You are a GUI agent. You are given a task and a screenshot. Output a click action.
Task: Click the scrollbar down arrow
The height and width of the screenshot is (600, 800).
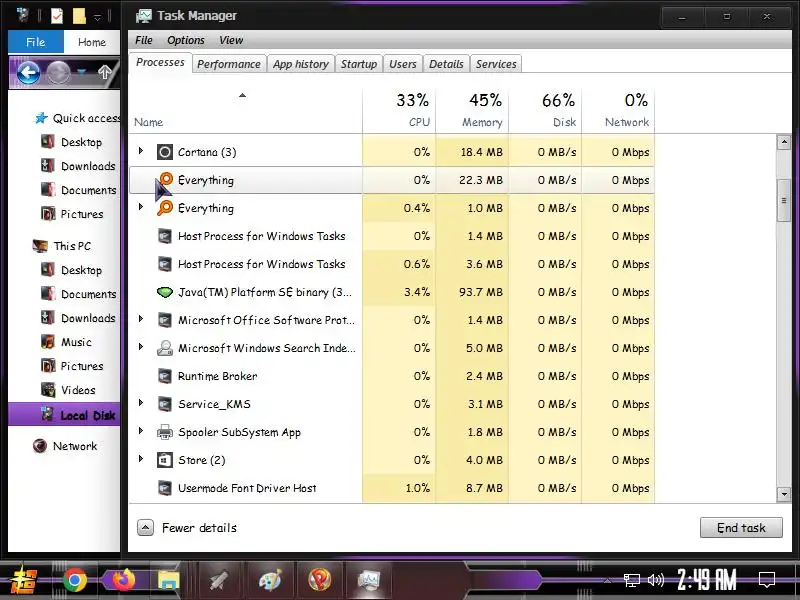(784, 494)
